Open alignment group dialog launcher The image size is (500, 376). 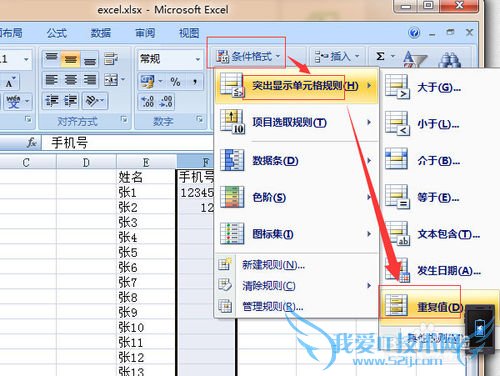tap(124, 119)
